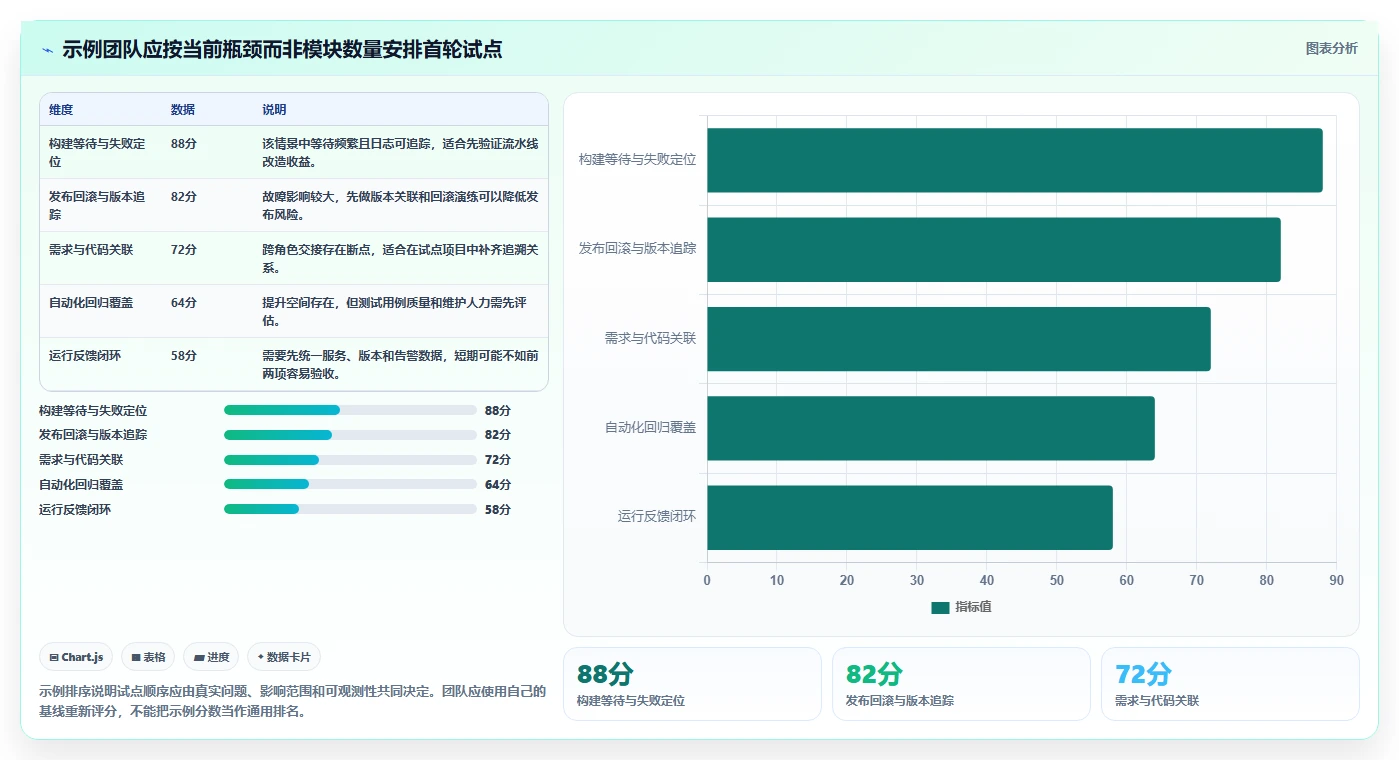Select the 进度 tag chip
This screenshot has height=760, width=1399.
click(x=211, y=657)
